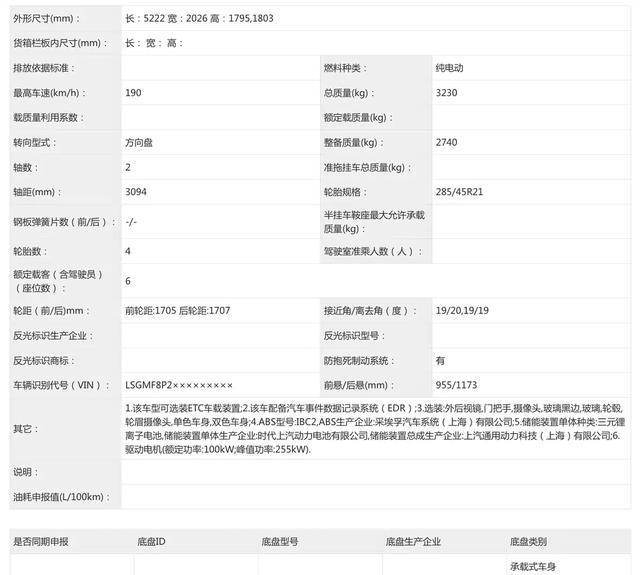The width and height of the screenshot is (640, 575).
Task: Click the 轮胎数 value 4
Action: click(x=128, y=250)
